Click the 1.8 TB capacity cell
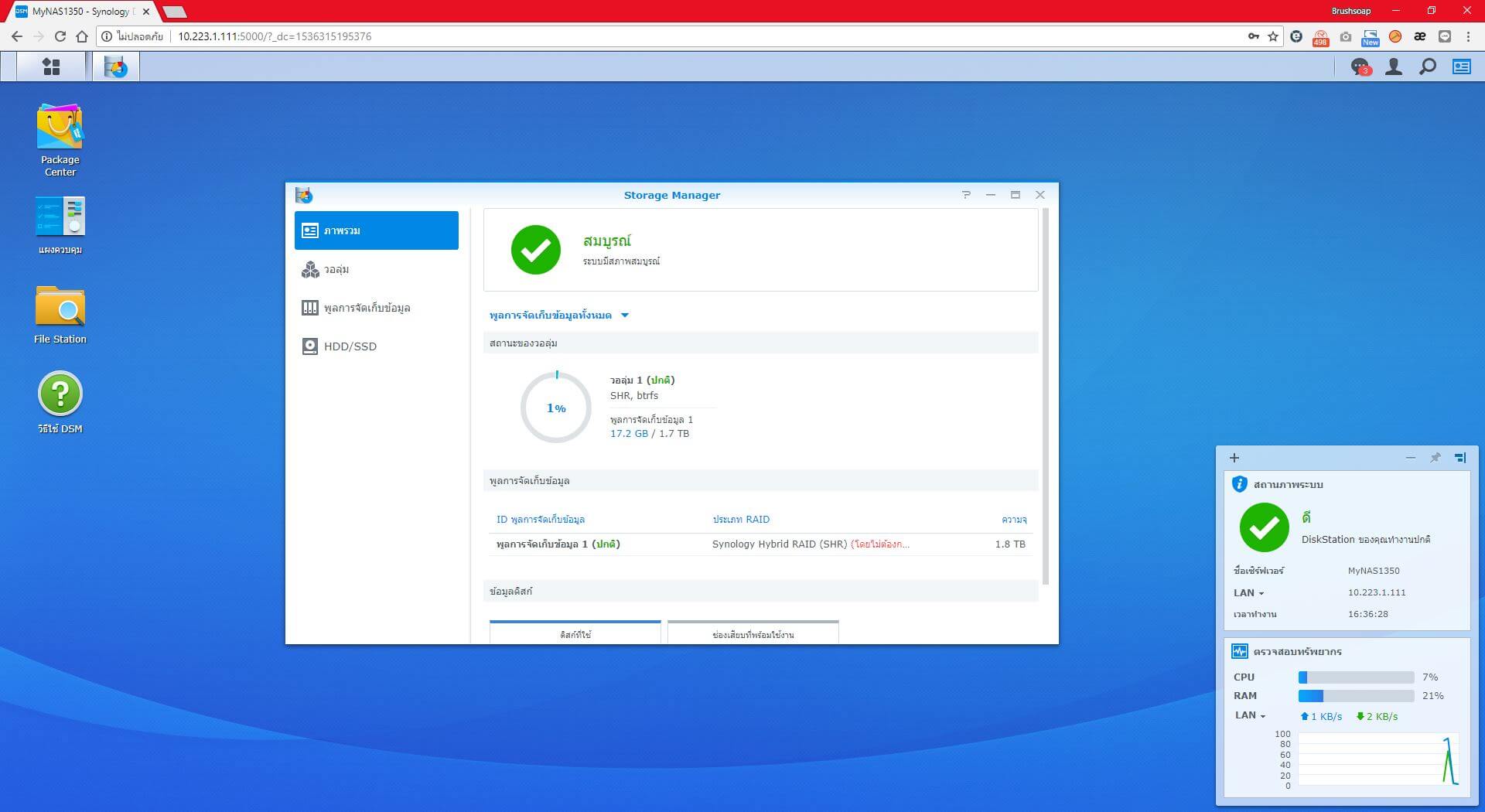 tap(1010, 544)
